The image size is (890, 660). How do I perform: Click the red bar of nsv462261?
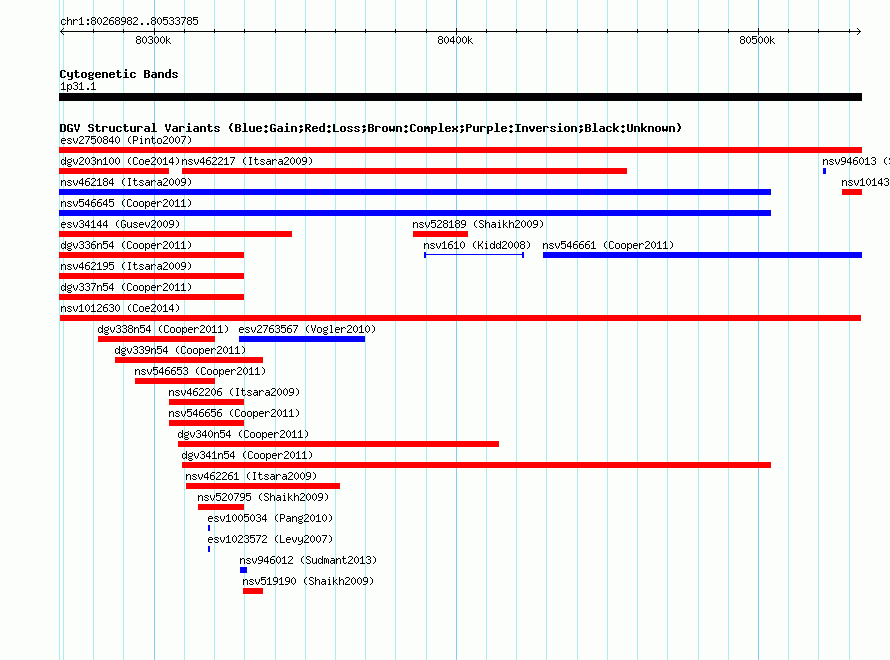(x=263, y=486)
